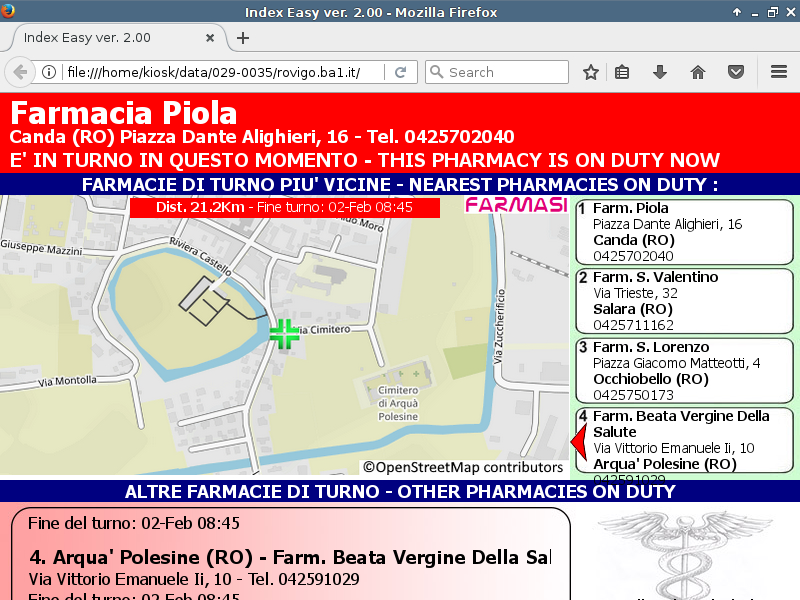Select Farm. Piola in the pharmacy list
The image size is (800, 600).
point(684,232)
